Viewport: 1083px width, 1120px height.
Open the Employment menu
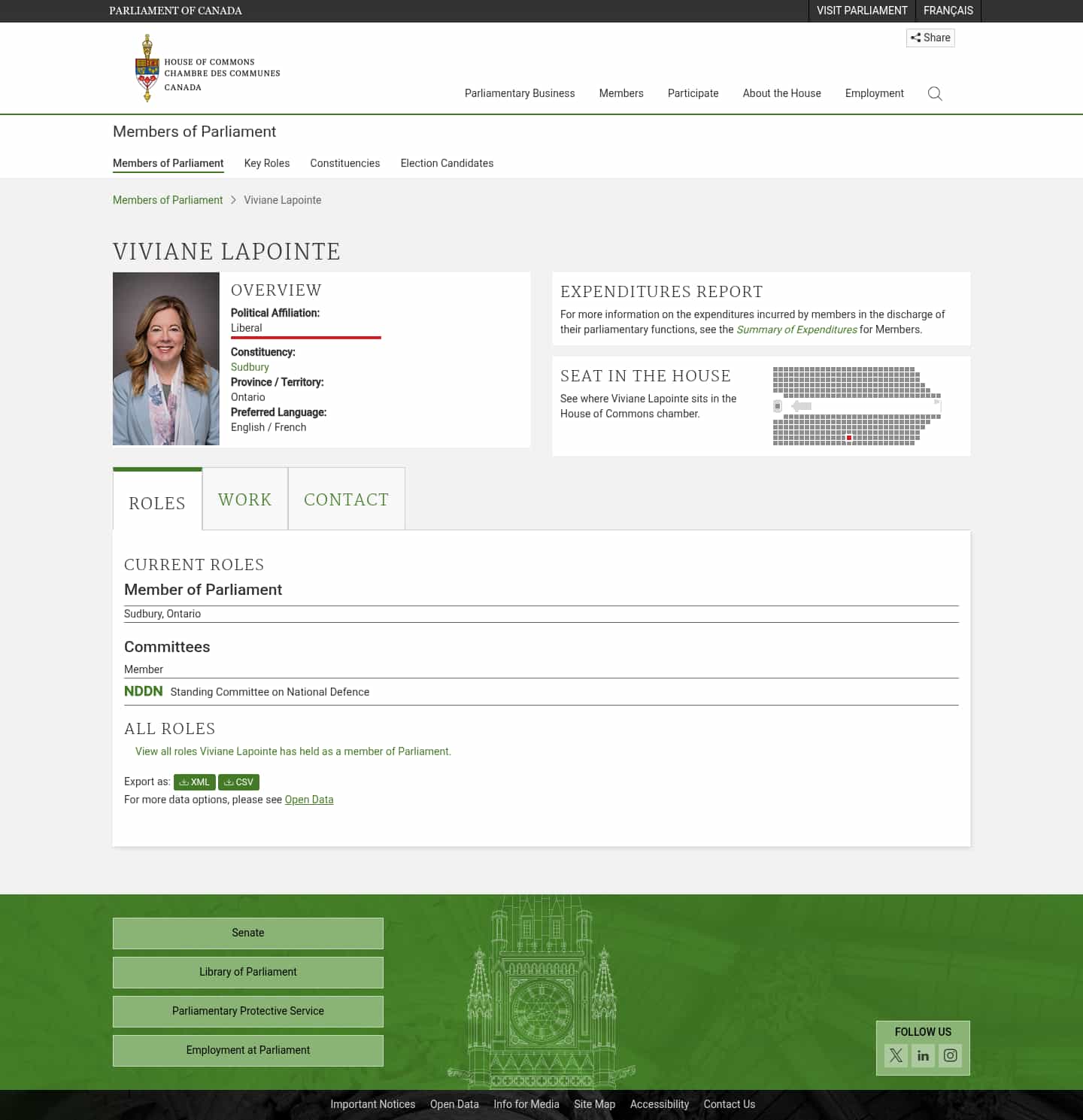point(874,93)
